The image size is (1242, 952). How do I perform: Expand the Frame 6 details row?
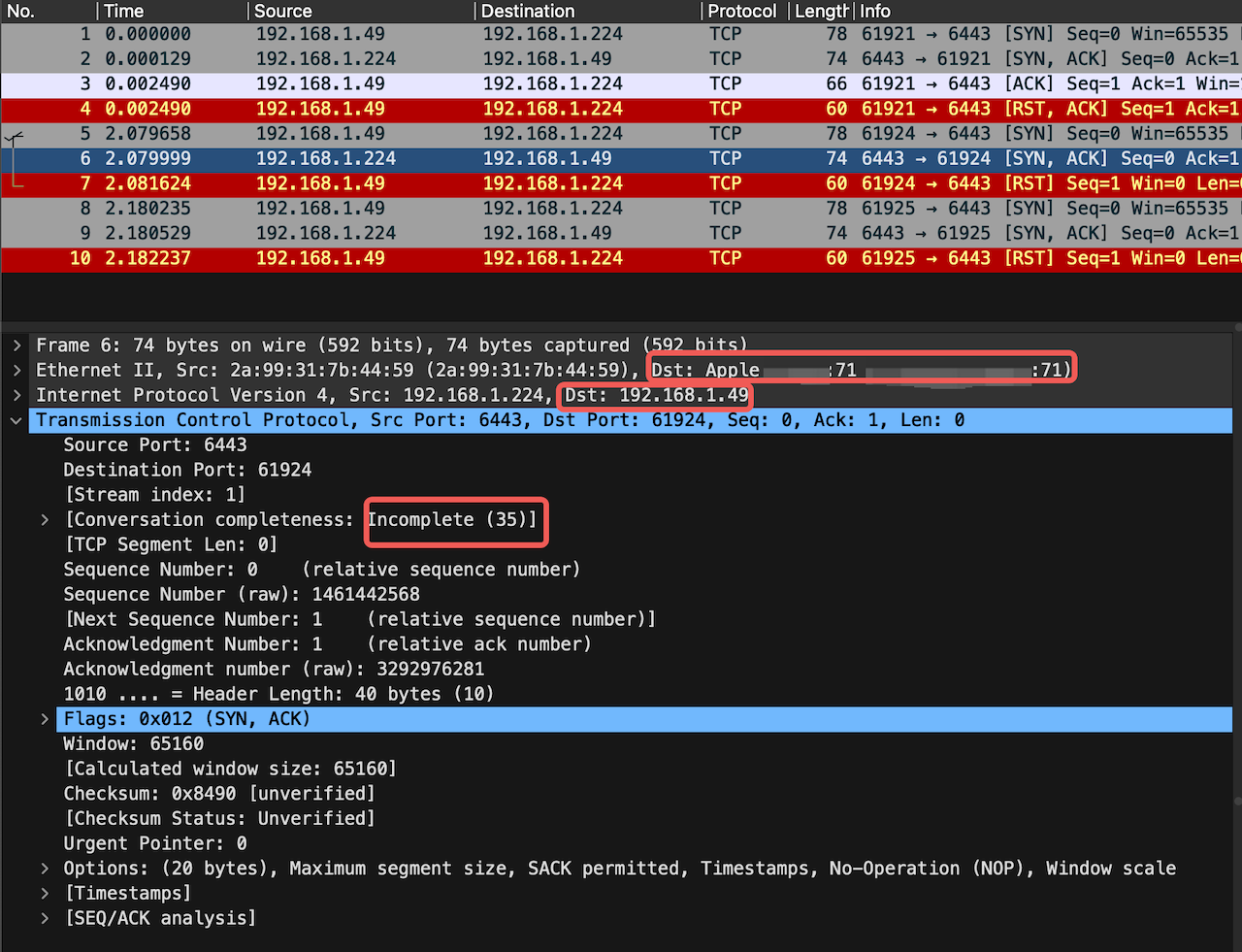tap(16, 345)
